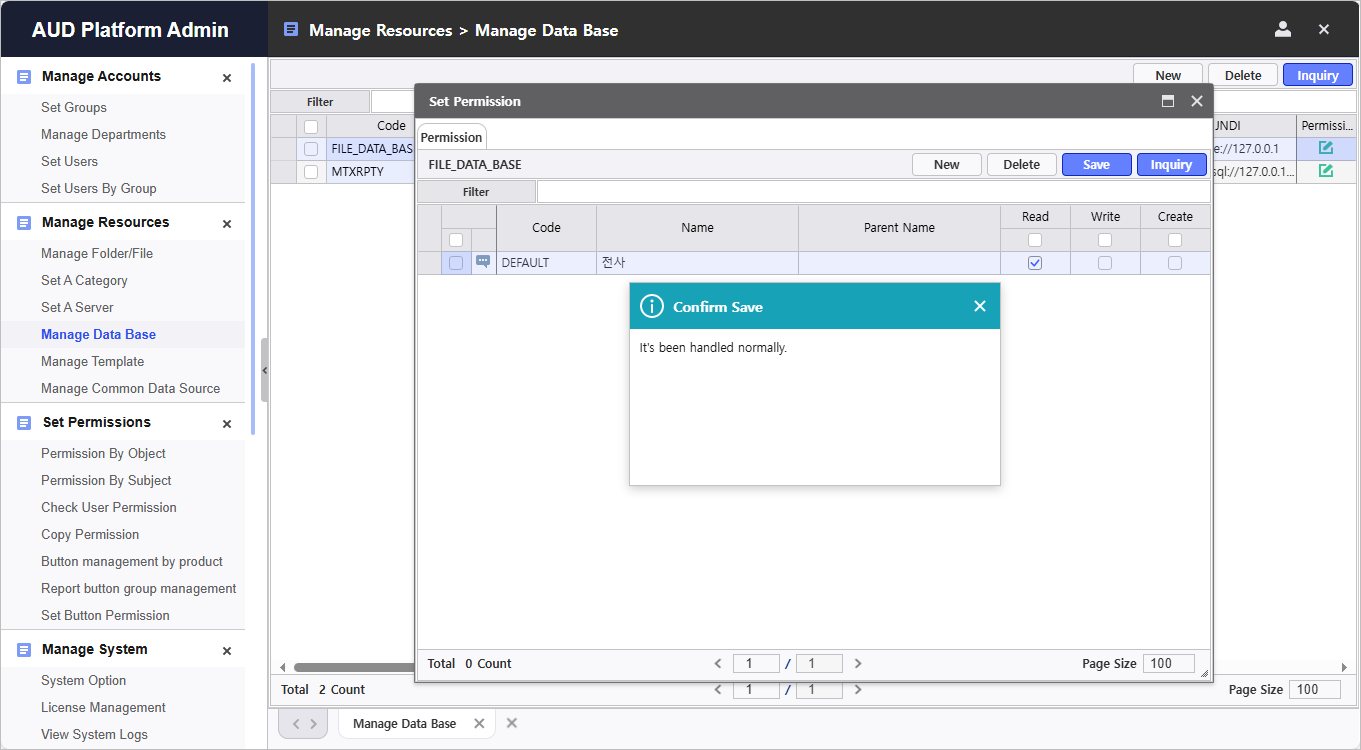Go to previous page in Set Permission pager

click(x=717, y=663)
